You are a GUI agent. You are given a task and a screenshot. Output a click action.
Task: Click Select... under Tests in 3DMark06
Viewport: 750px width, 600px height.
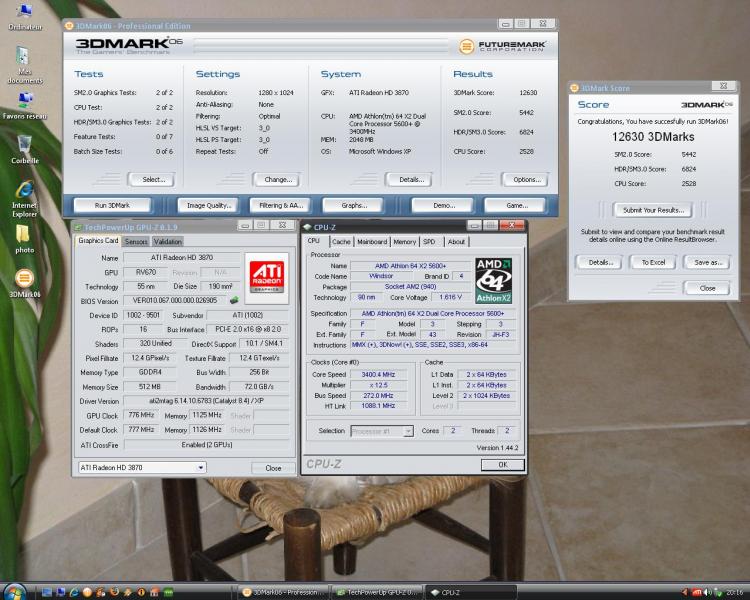(x=154, y=179)
